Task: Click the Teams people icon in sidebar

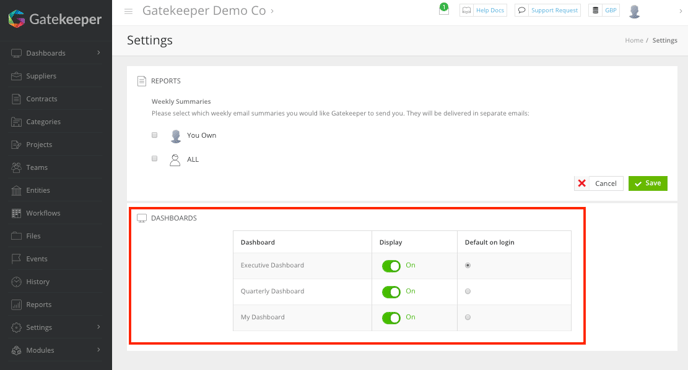Action: (x=16, y=168)
